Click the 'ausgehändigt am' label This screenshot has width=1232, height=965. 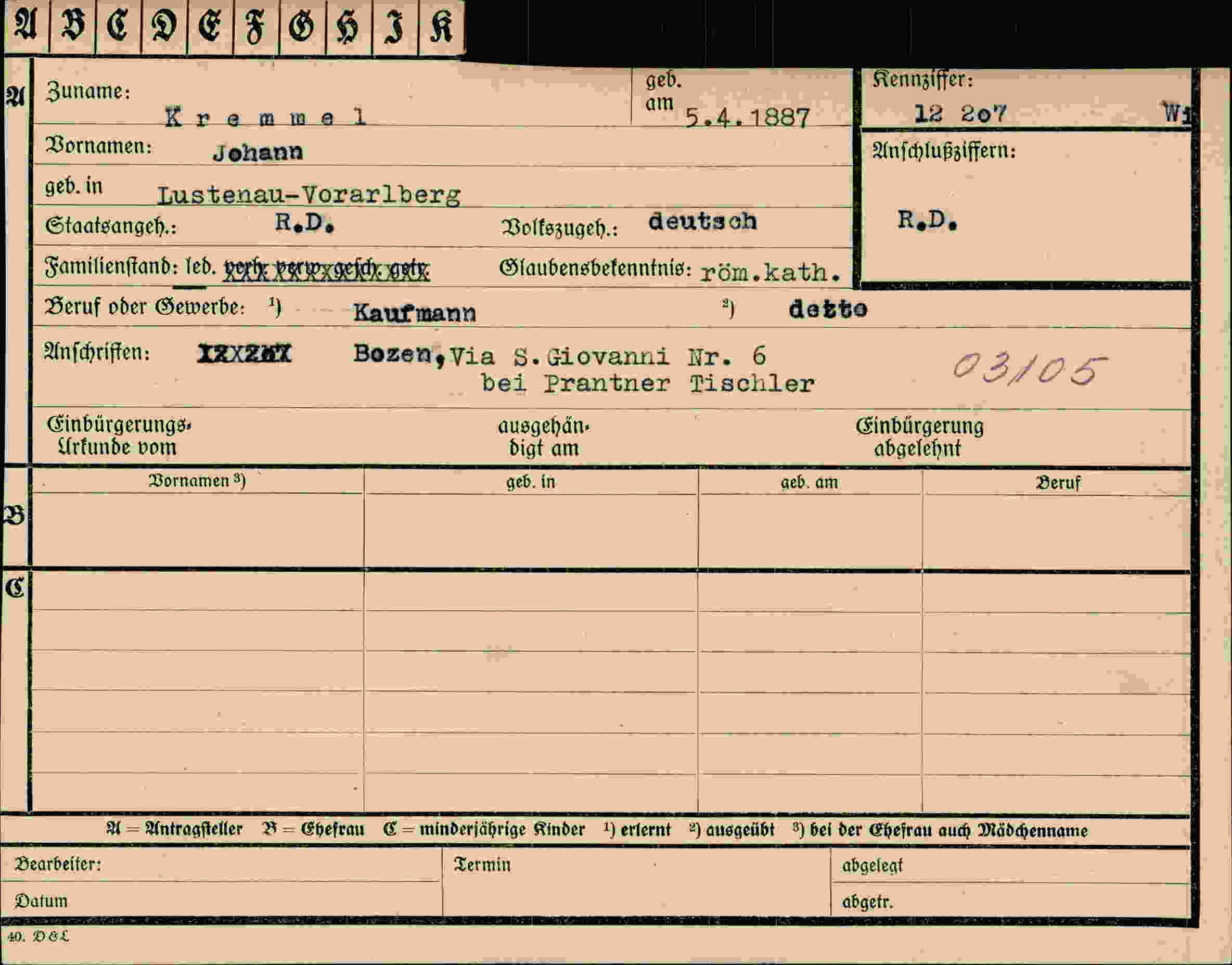pyautogui.click(x=544, y=437)
